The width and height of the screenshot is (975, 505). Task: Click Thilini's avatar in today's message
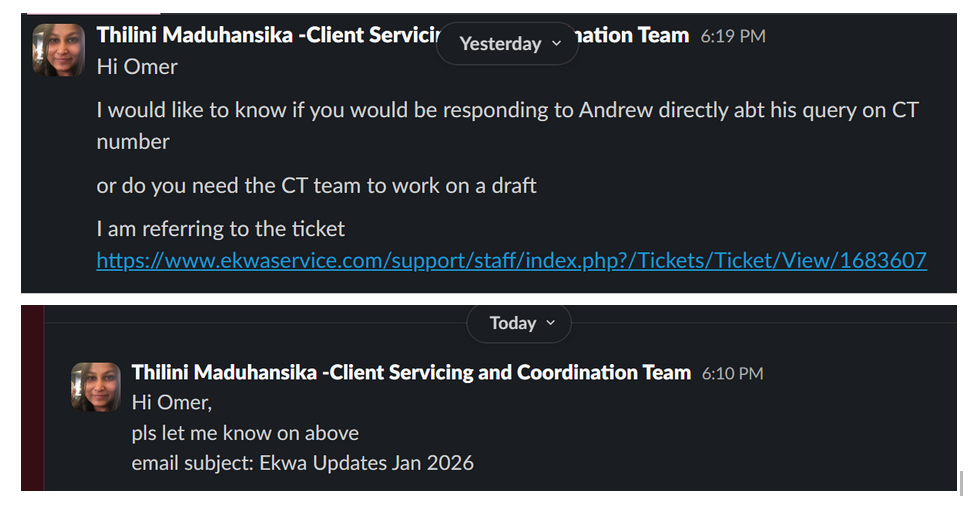[95, 387]
